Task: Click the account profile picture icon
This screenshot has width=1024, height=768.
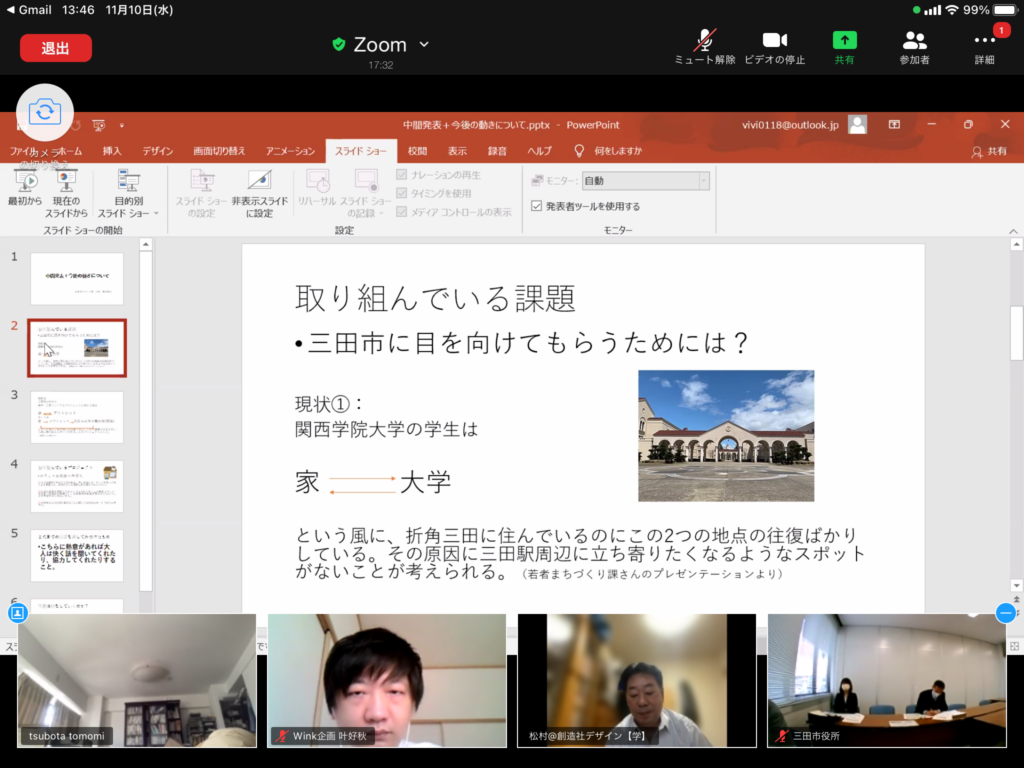Action: (x=857, y=125)
